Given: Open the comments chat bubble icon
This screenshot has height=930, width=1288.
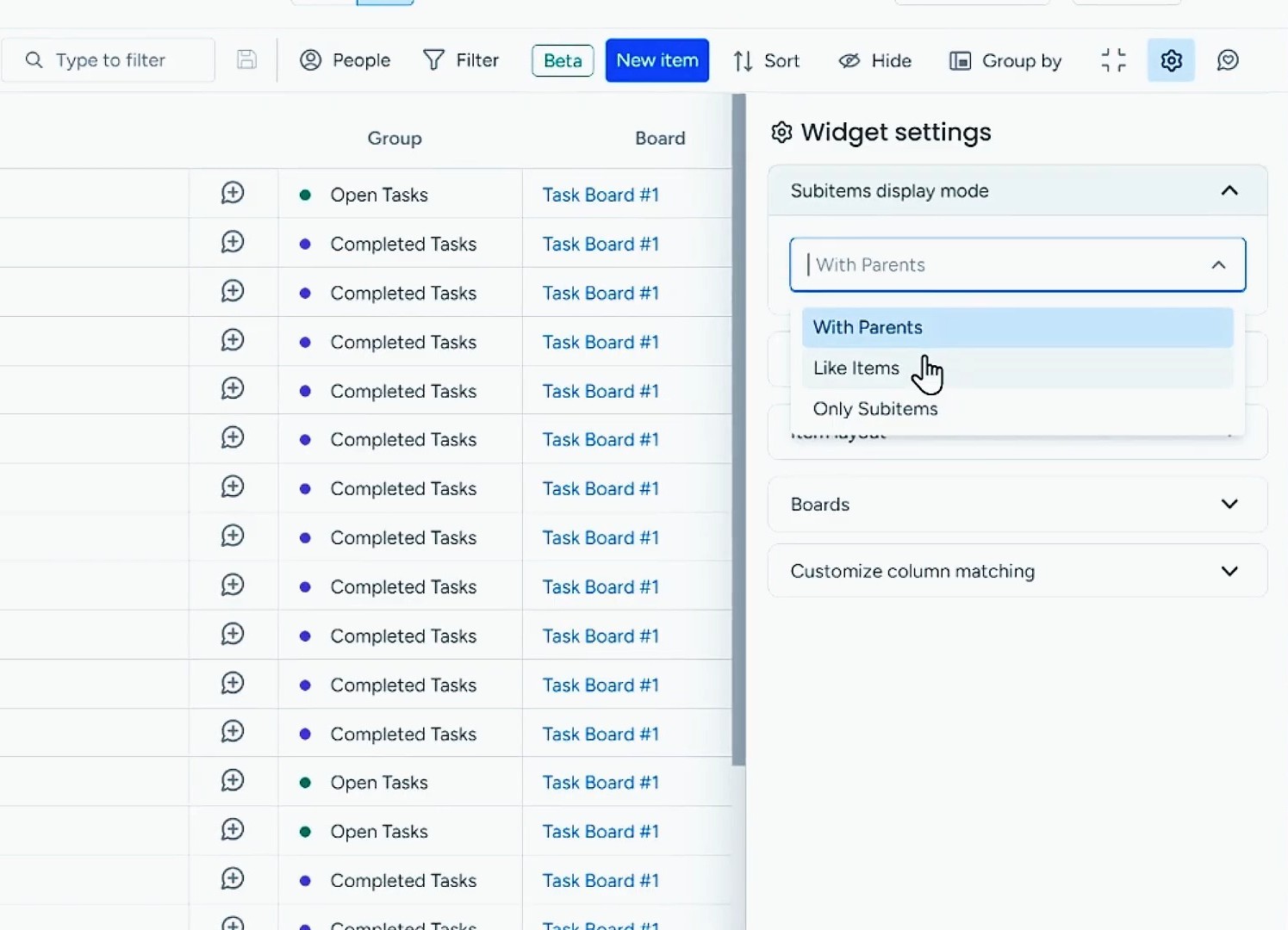Looking at the screenshot, I should point(1228,60).
